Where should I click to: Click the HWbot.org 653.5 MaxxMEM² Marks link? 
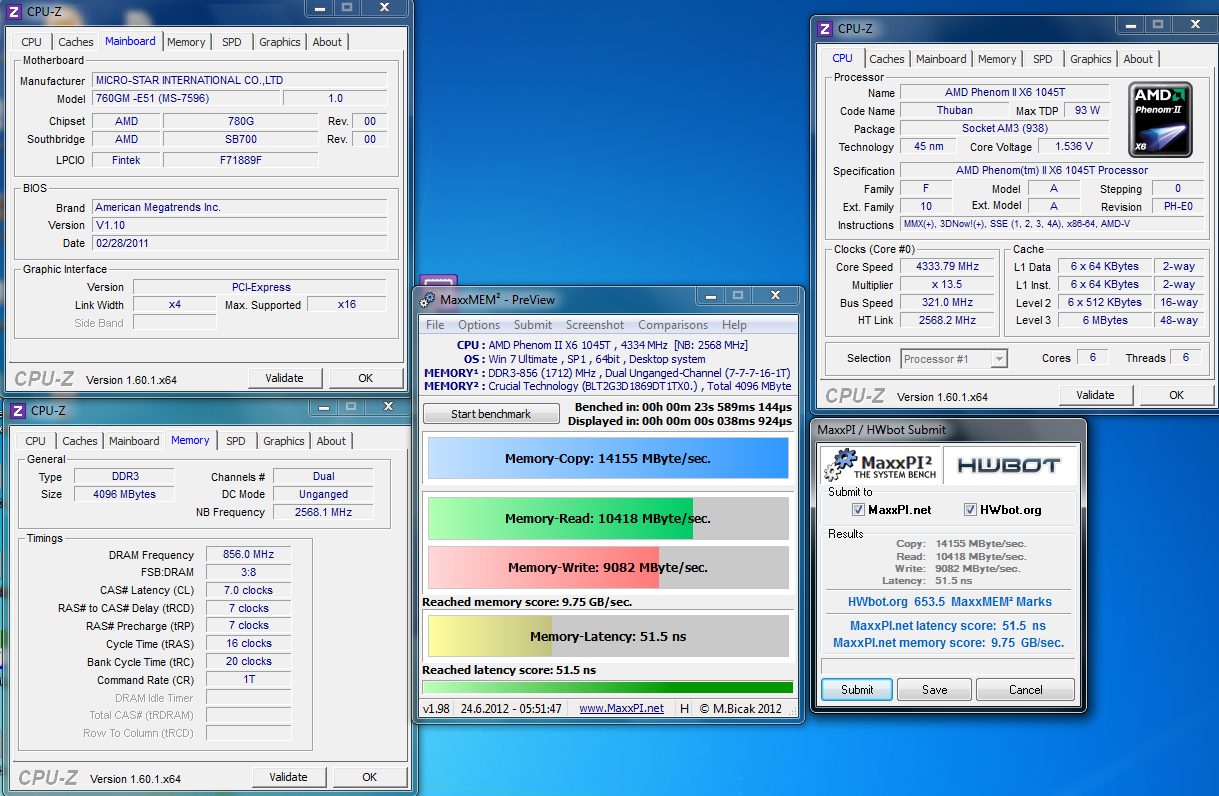pos(949,602)
